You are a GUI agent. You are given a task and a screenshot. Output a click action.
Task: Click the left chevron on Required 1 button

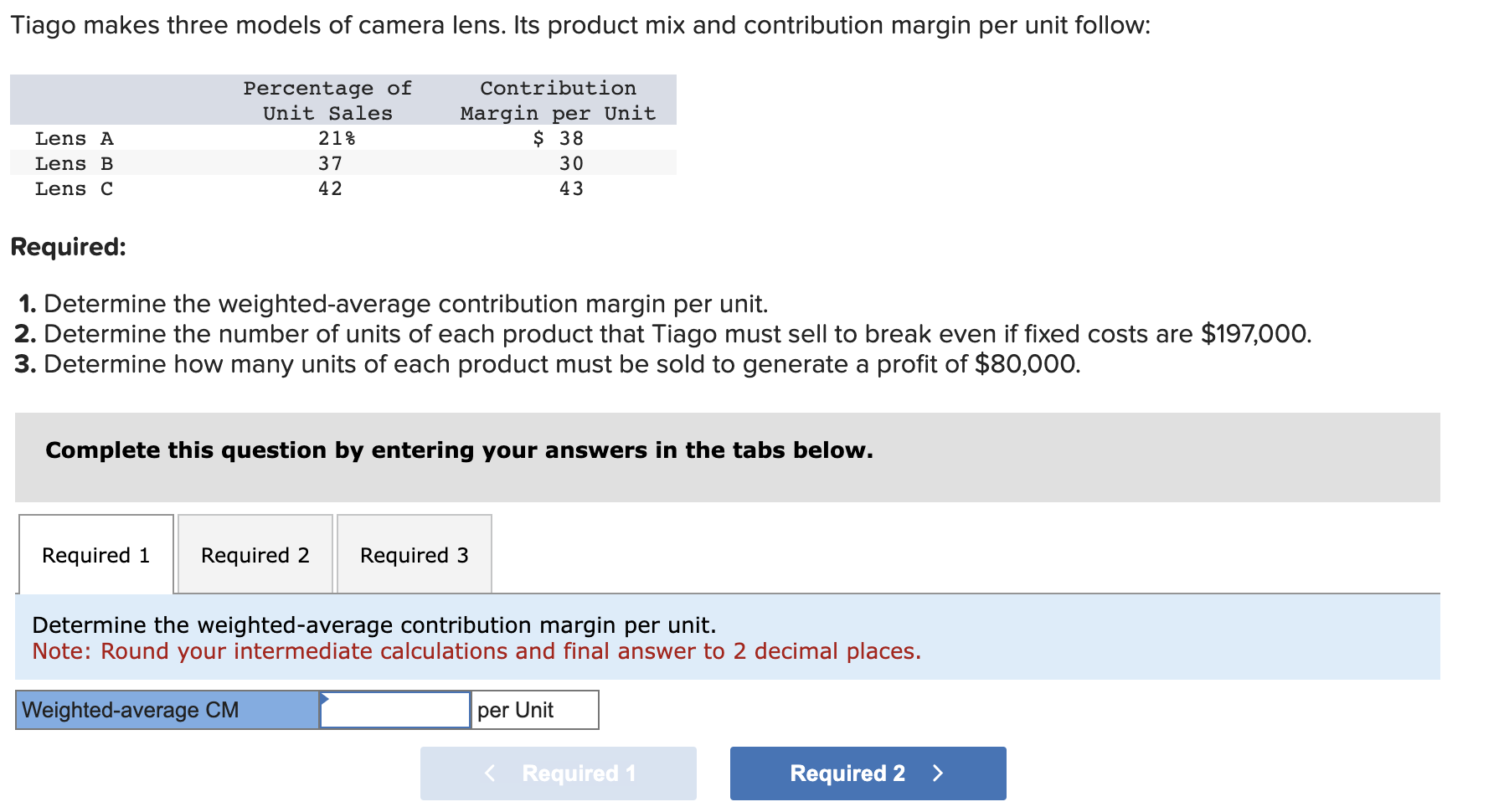click(489, 773)
